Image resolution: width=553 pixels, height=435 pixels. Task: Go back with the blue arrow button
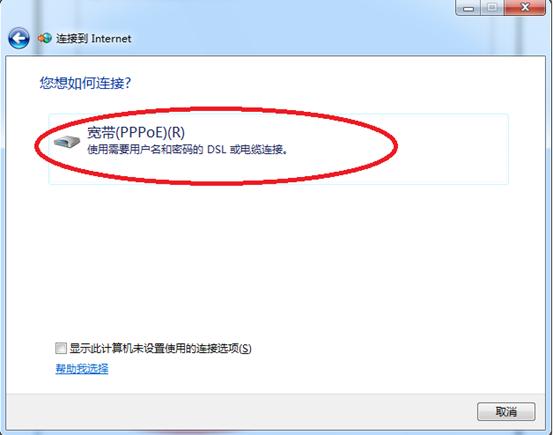click(x=19, y=38)
